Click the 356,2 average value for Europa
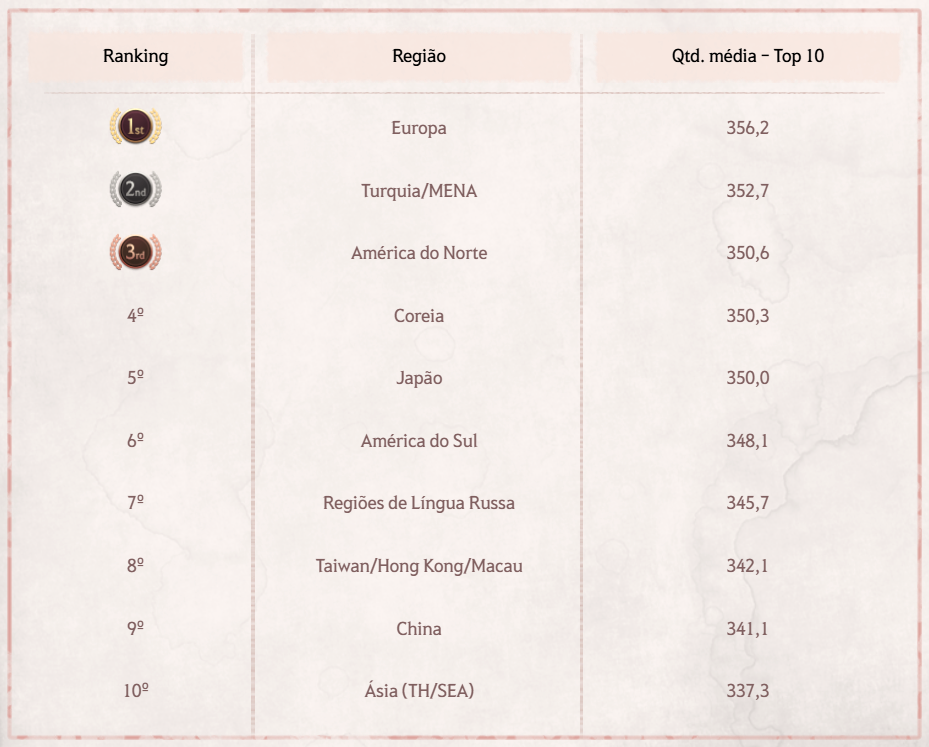 [x=747, y=129]
